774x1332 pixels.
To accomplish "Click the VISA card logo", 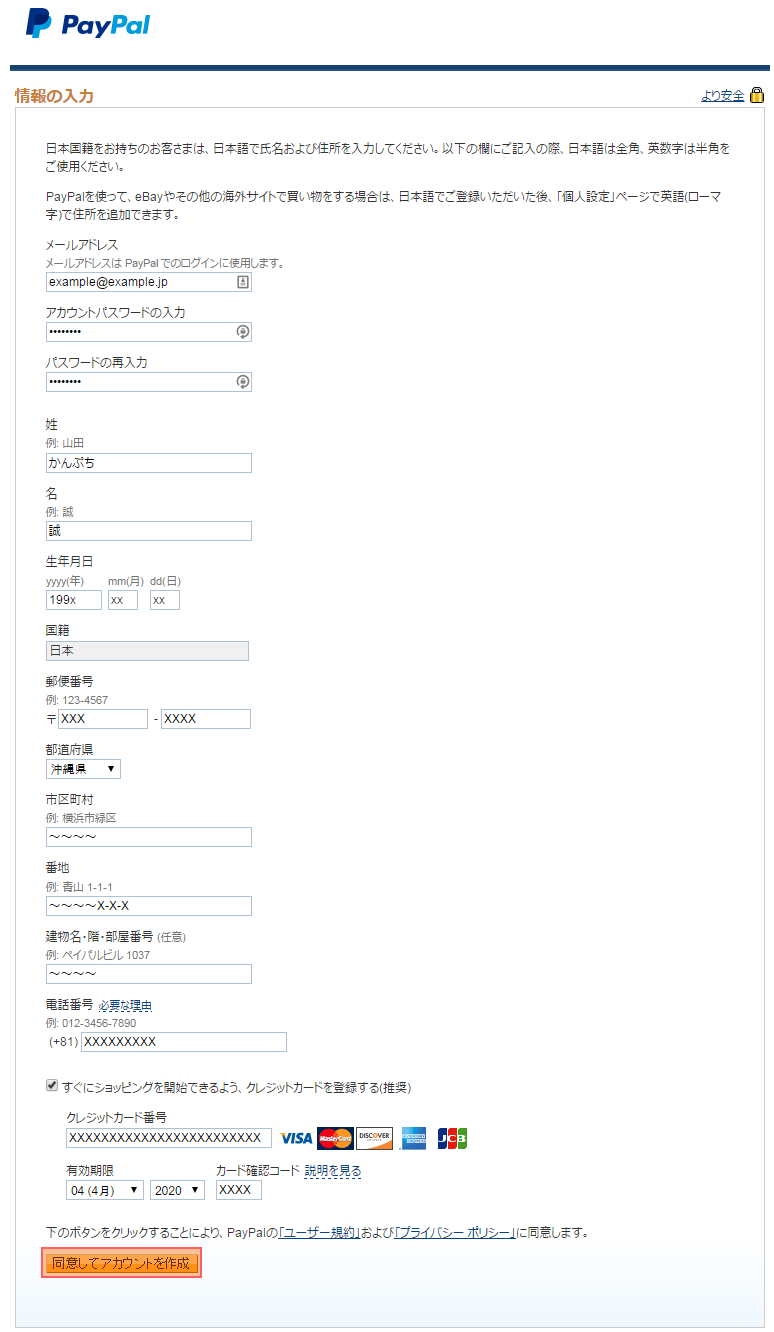I will 296,1139.
